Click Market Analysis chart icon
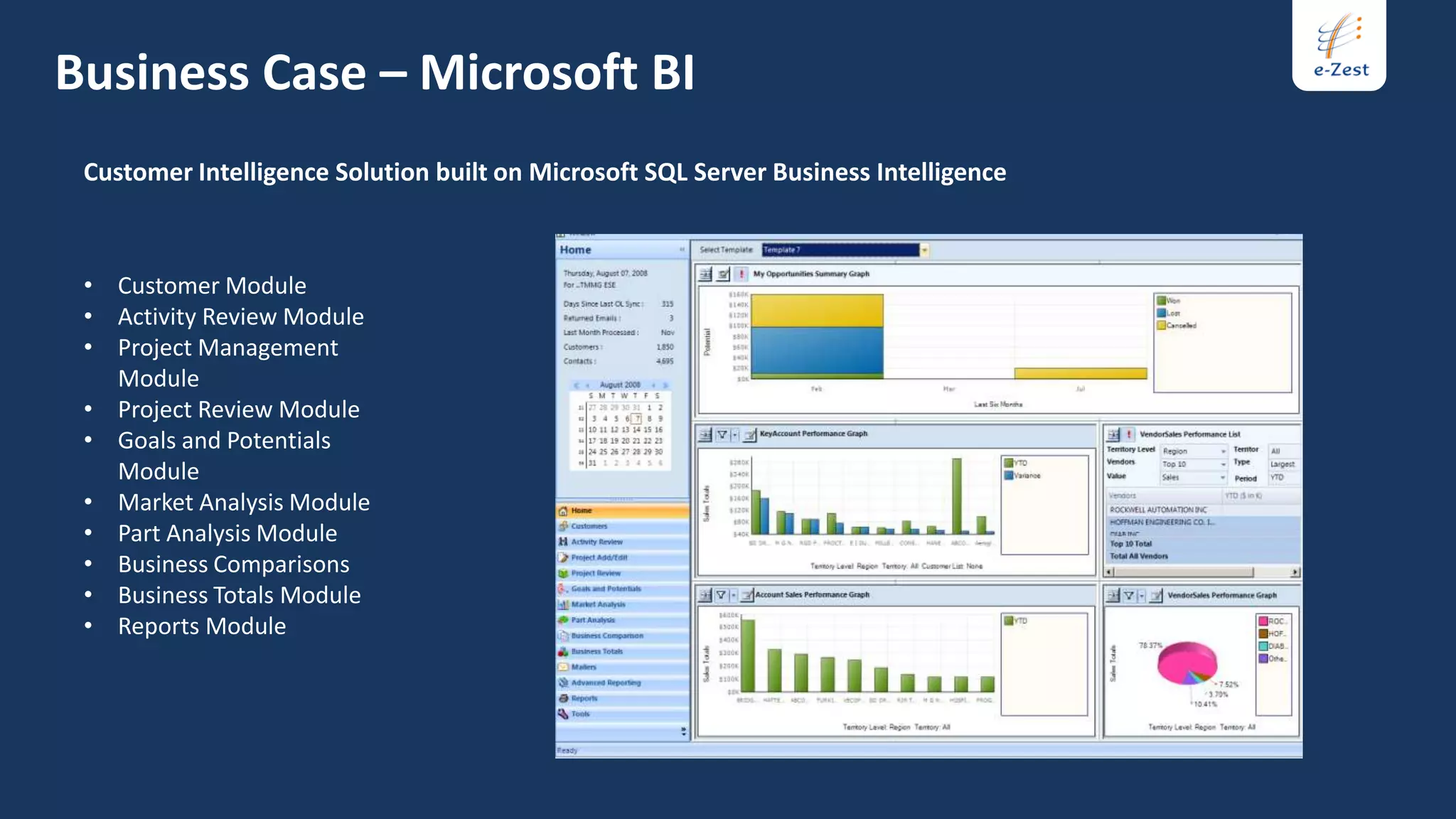The image size is (1456, 819). (x=563, y=604)
